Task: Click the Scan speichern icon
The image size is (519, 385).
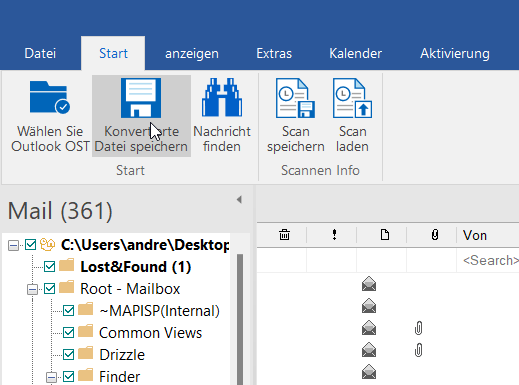Action: (x=295, y=98)
